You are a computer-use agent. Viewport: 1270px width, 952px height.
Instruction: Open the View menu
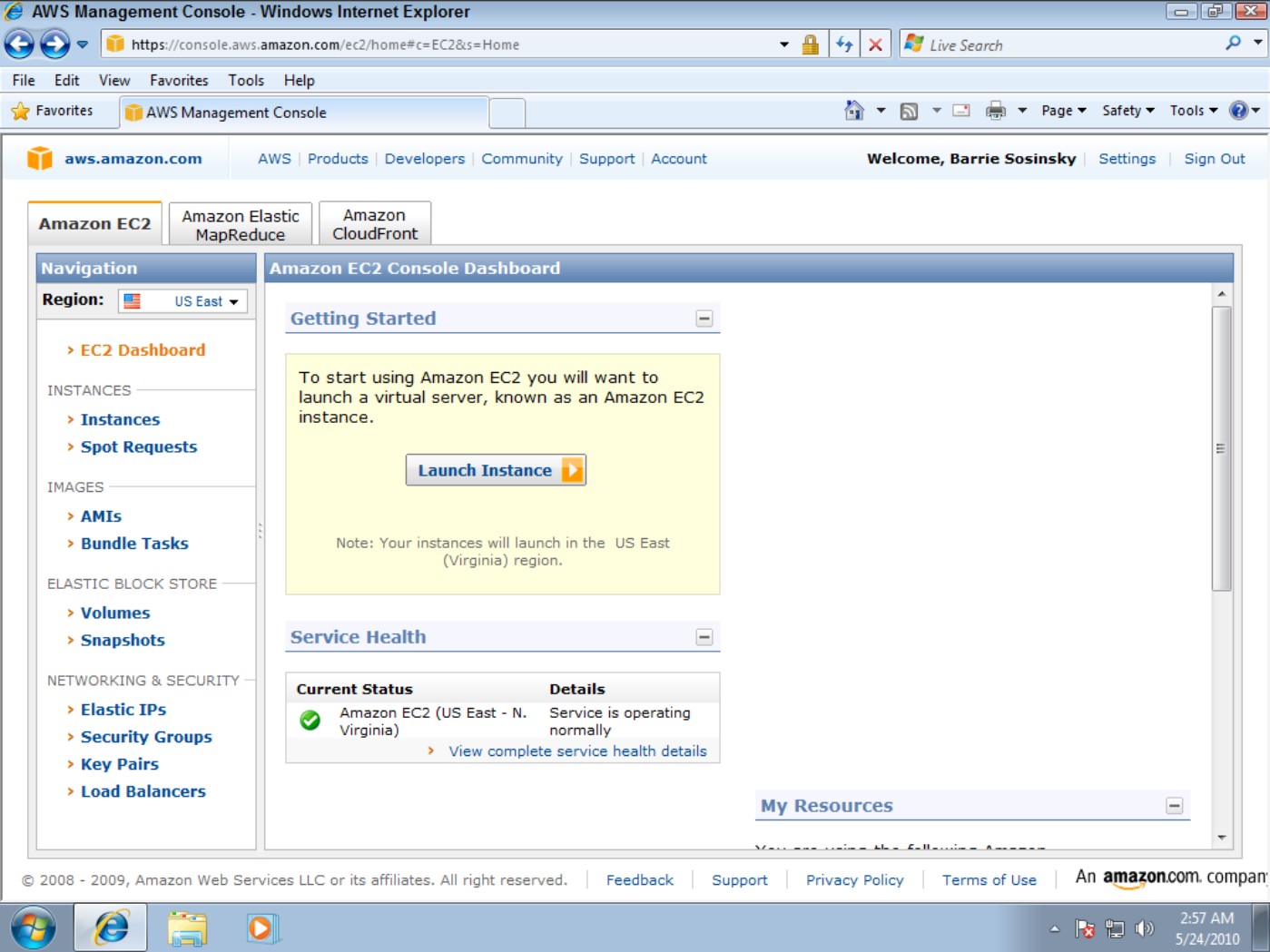[114, 80]
